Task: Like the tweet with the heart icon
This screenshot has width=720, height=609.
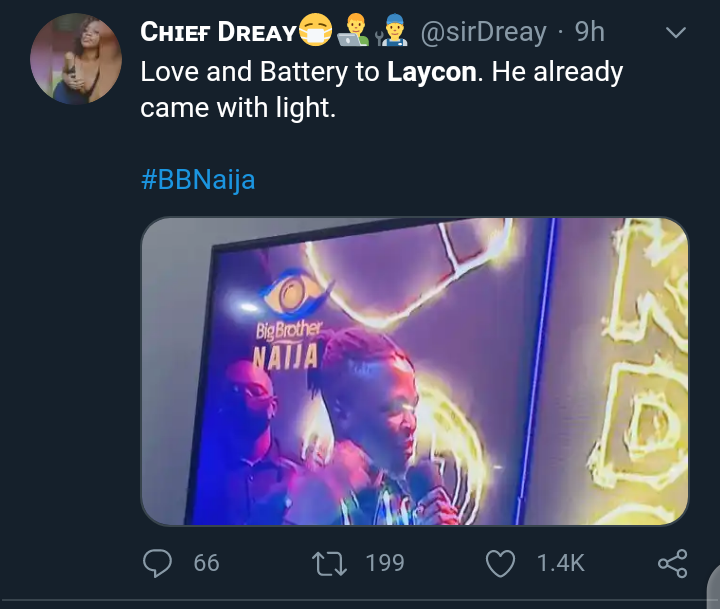Action: tap(501, 563)
